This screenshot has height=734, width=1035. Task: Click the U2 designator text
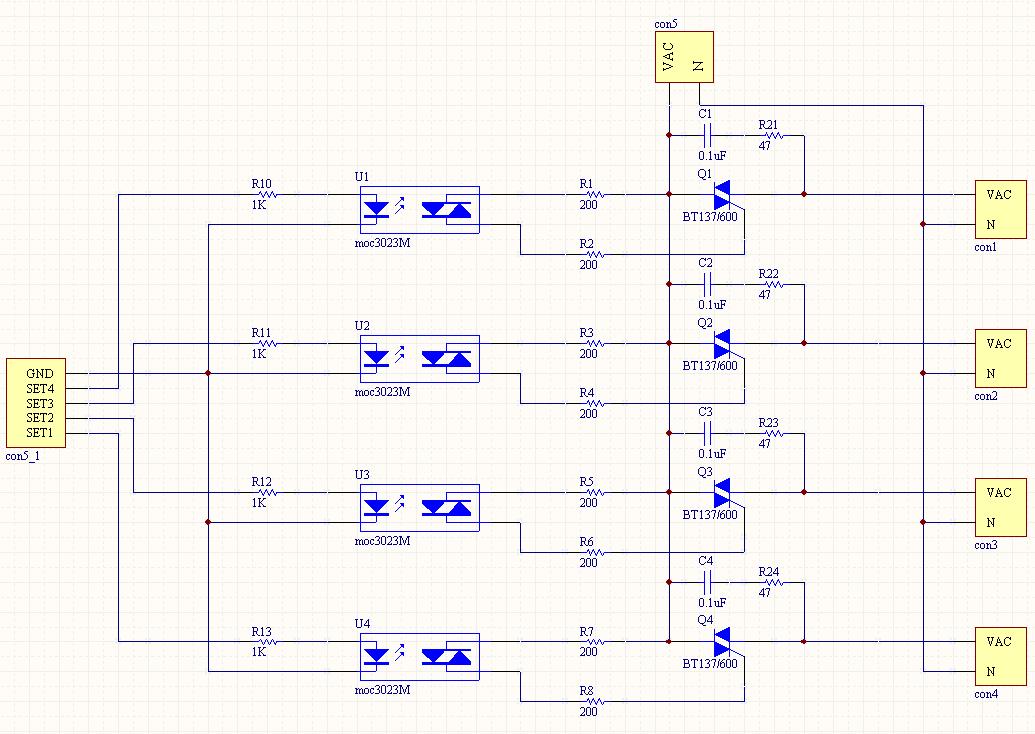(x=362, y=325)
